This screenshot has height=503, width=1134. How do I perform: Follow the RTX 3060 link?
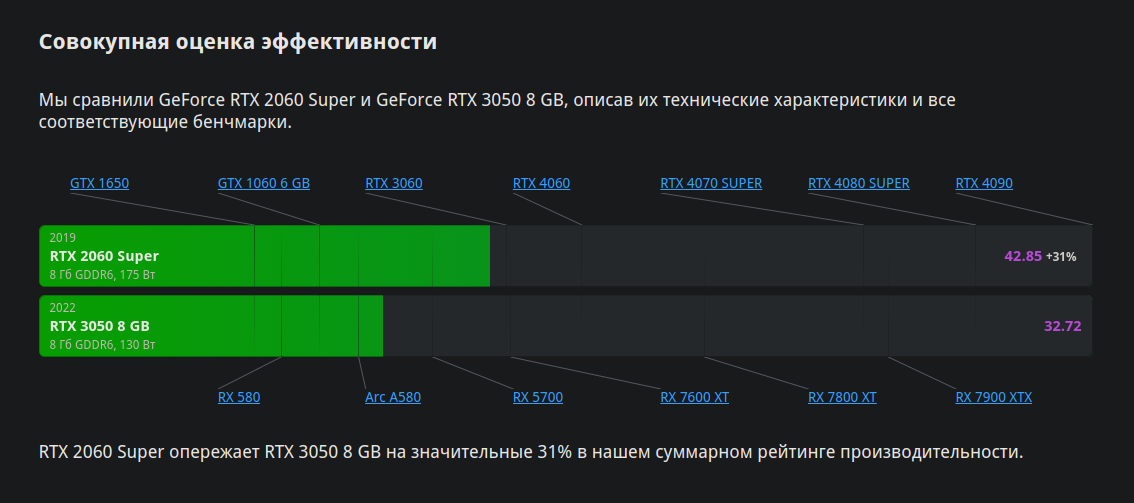394,184
